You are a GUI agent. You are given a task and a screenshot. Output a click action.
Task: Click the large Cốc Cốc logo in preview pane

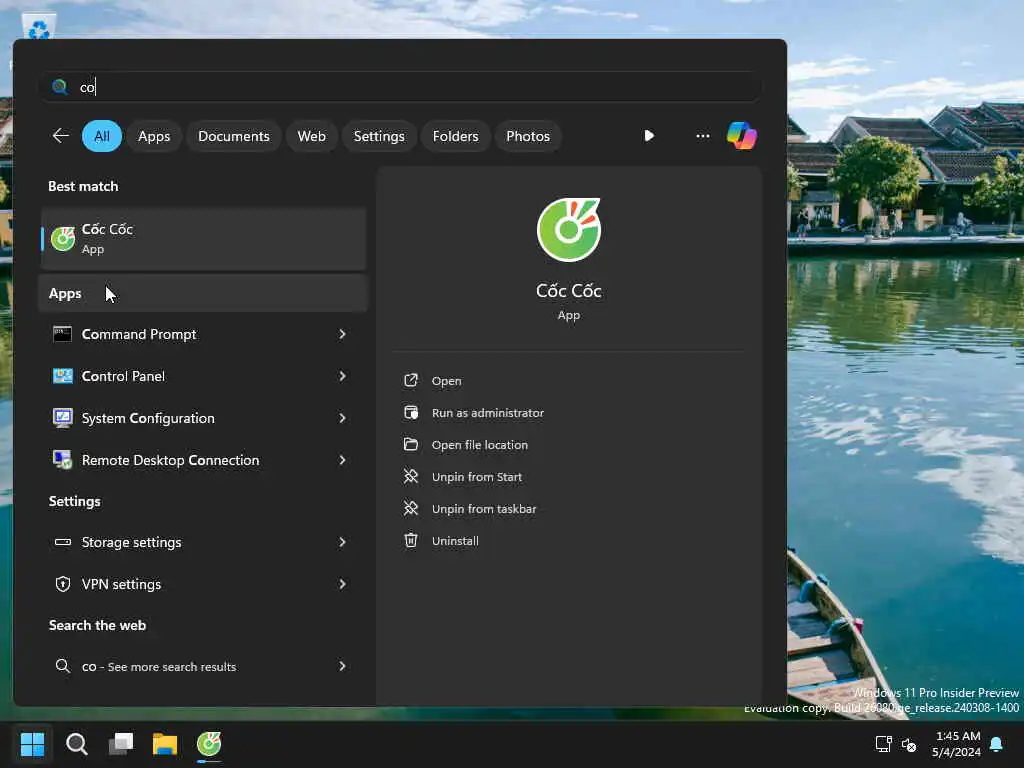(568, 230)
